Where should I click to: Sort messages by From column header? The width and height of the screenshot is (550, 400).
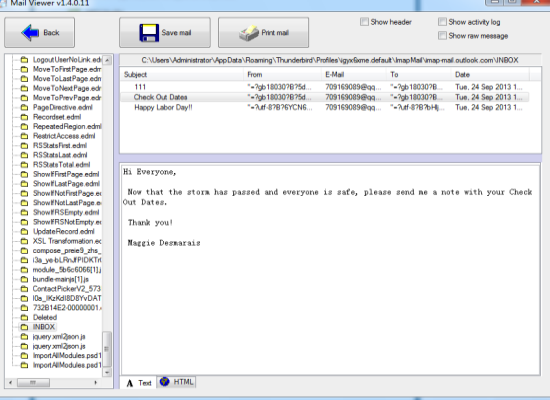(x=282, y=74)
